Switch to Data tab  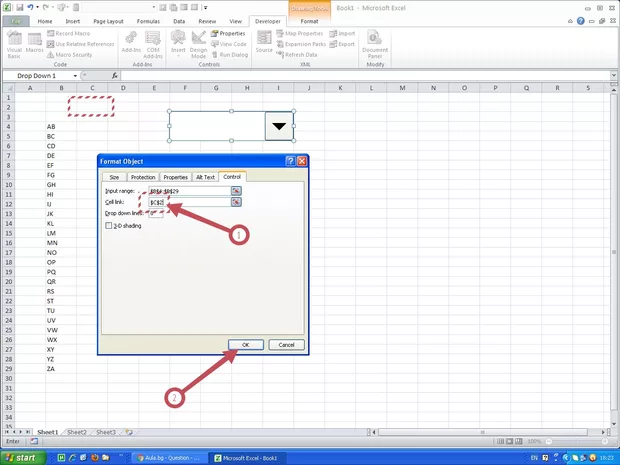coord(179,21)
